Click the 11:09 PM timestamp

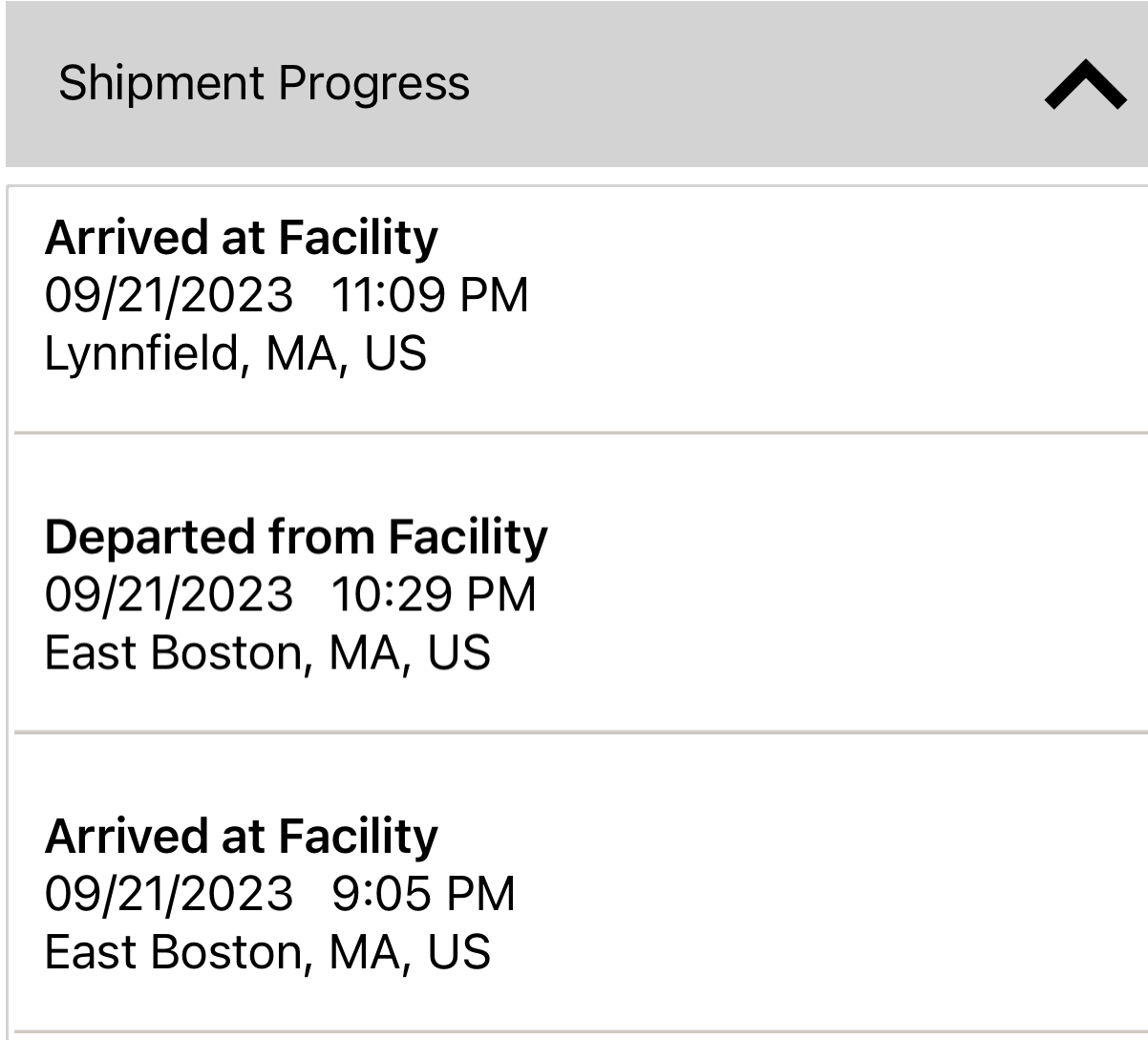pos(429,295)
